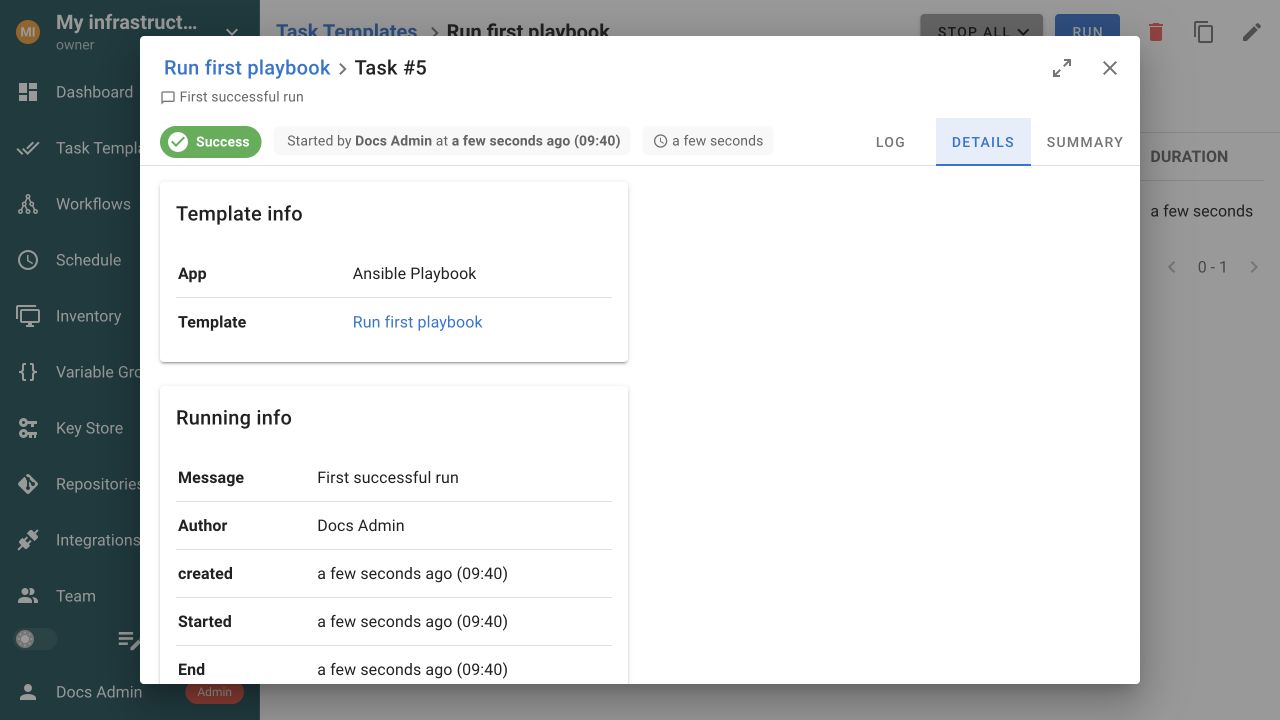This screenshot has height=720, width=1280.
Task: Select the Integrations plug icon
Action: 28,540
